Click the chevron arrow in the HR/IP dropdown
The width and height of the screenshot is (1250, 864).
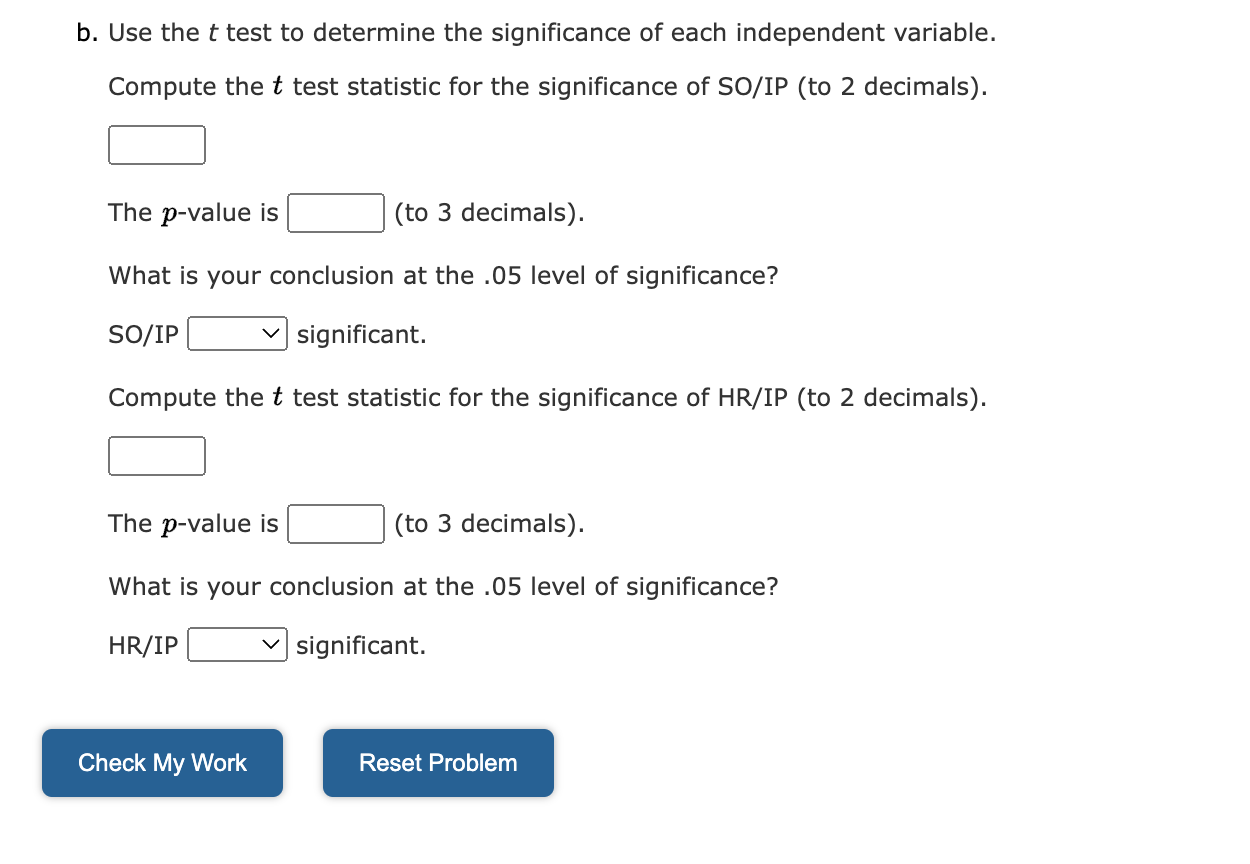pos(269,644)
